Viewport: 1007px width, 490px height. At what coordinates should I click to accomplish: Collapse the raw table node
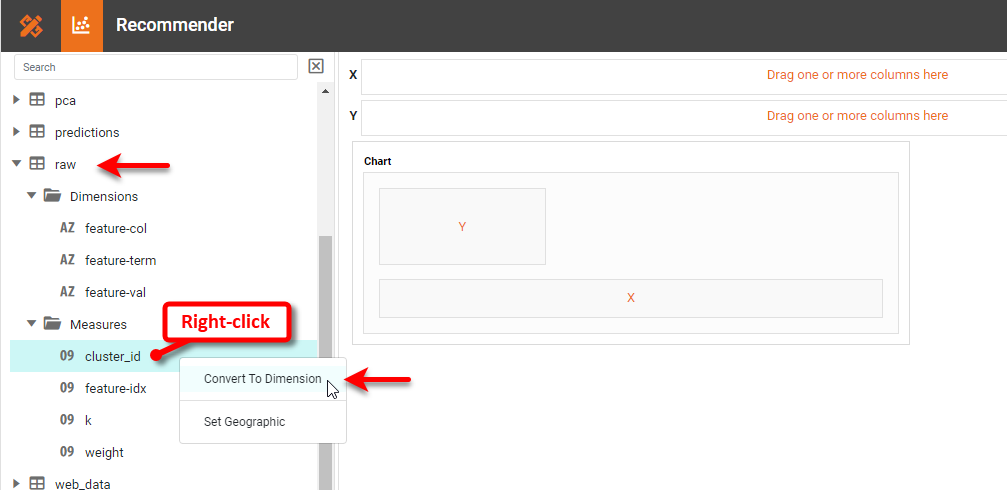[16, 164]
